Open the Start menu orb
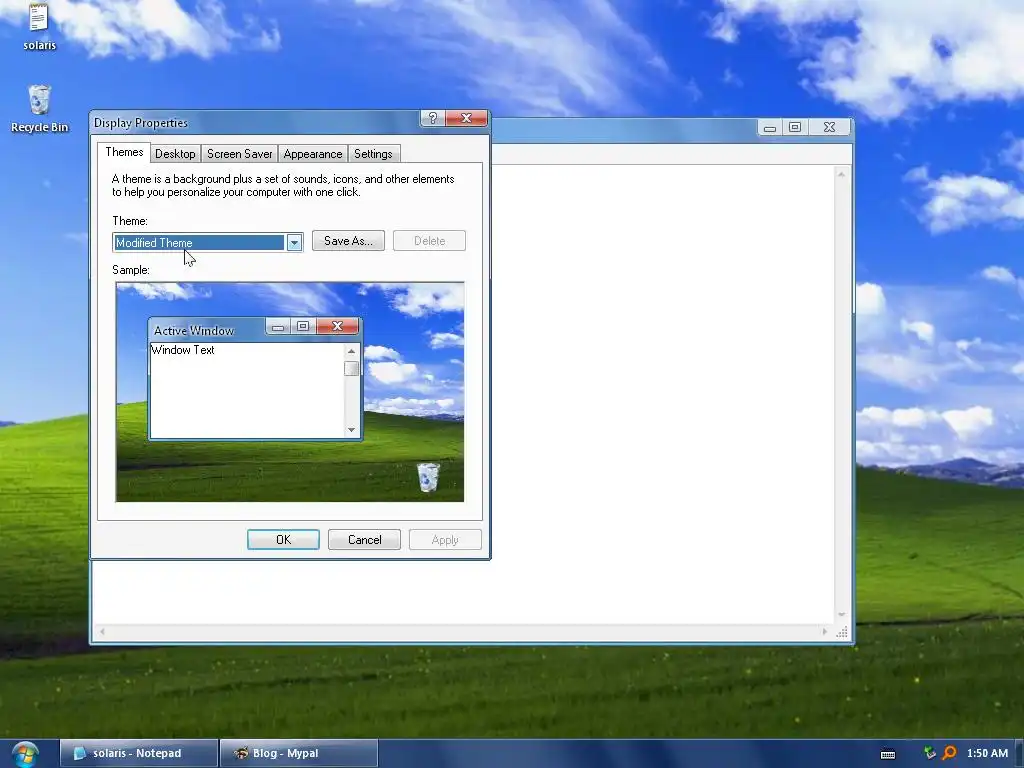Screen dimensions: 1024x768 click(x=25, y=753)
